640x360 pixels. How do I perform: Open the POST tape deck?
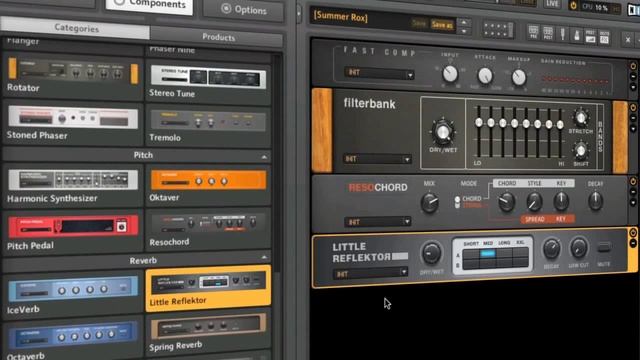(548, 33)
